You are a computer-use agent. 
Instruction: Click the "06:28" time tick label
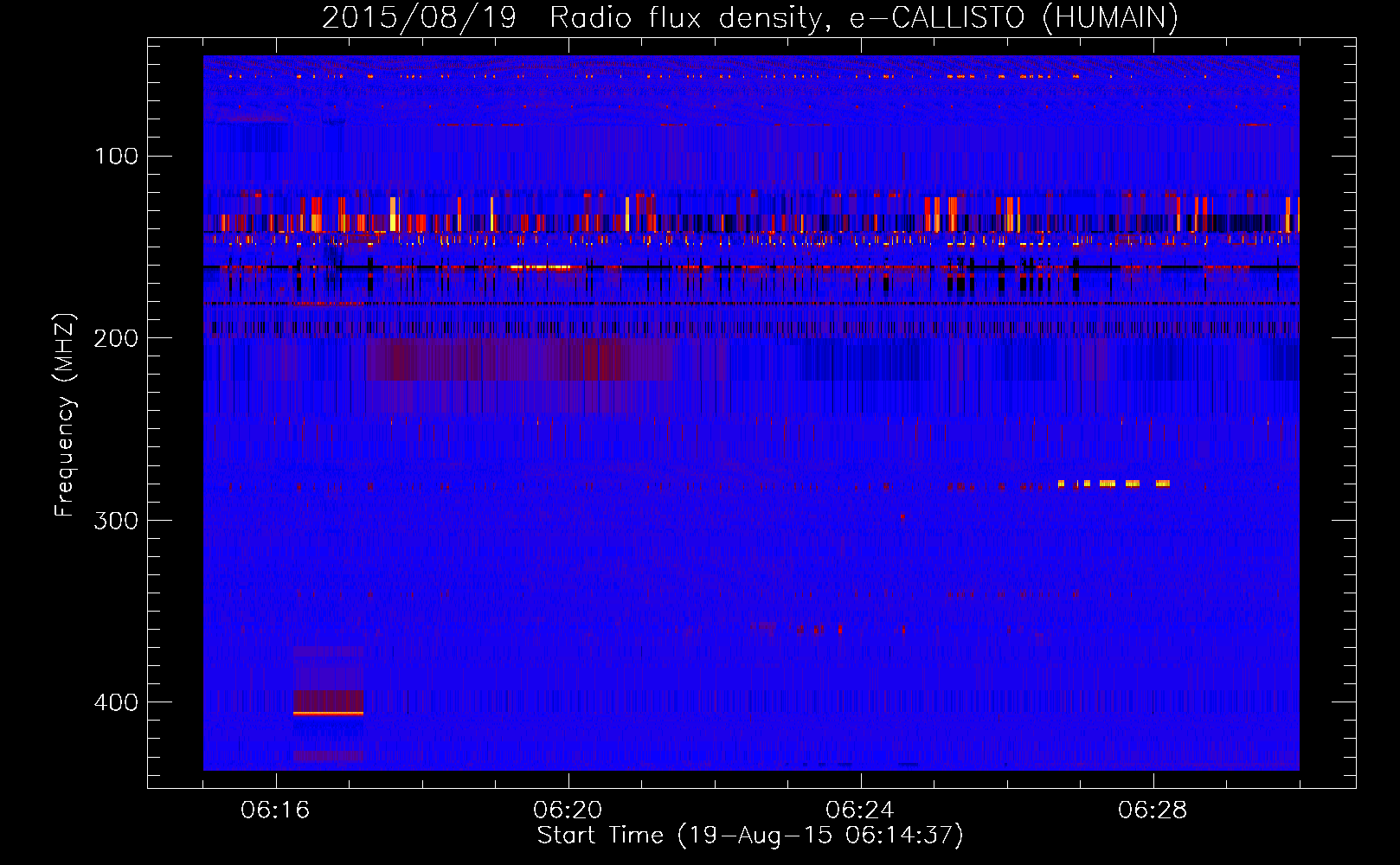1153,811
